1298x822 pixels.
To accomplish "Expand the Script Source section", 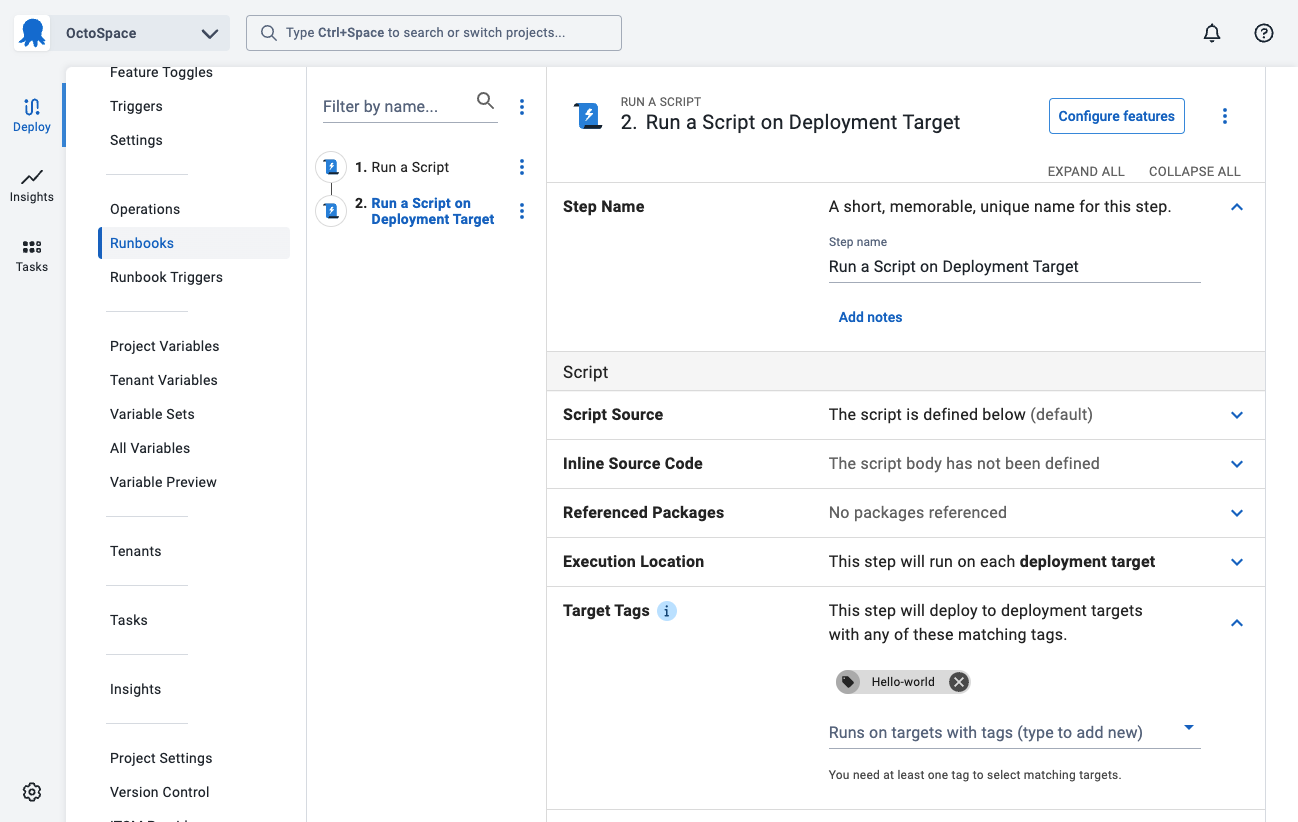I will point(1237,415).
